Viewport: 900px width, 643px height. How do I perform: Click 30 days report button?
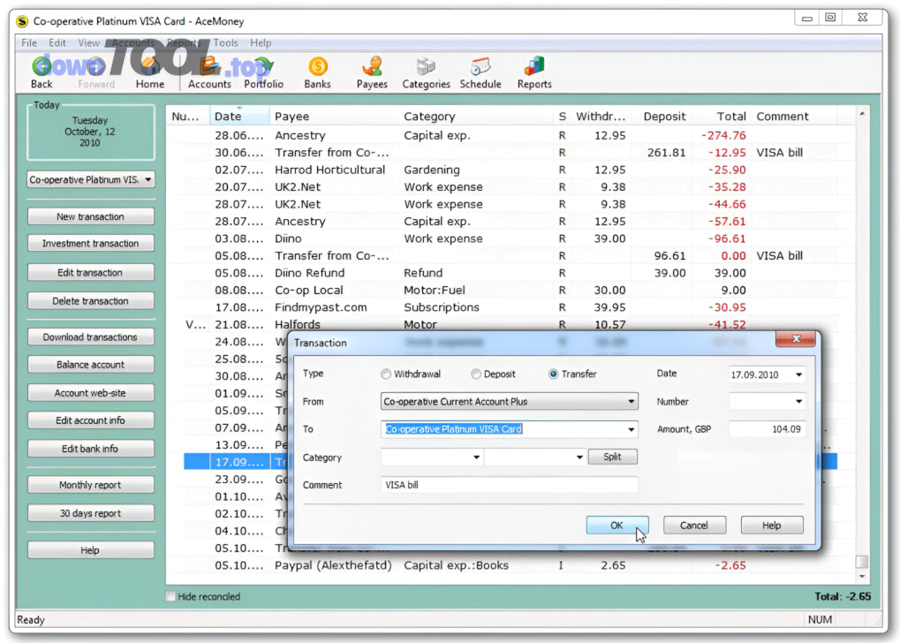click(x=91, y=513)
